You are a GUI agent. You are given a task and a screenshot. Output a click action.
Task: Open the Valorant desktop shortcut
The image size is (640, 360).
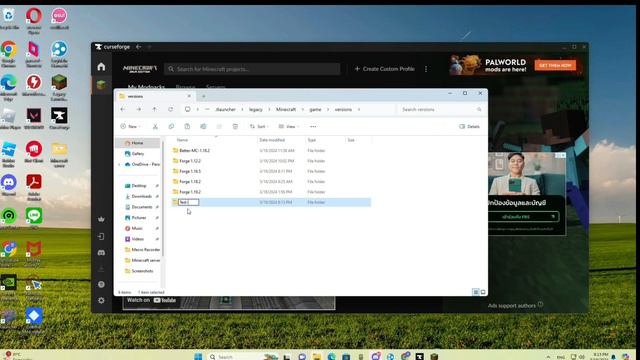34,119
